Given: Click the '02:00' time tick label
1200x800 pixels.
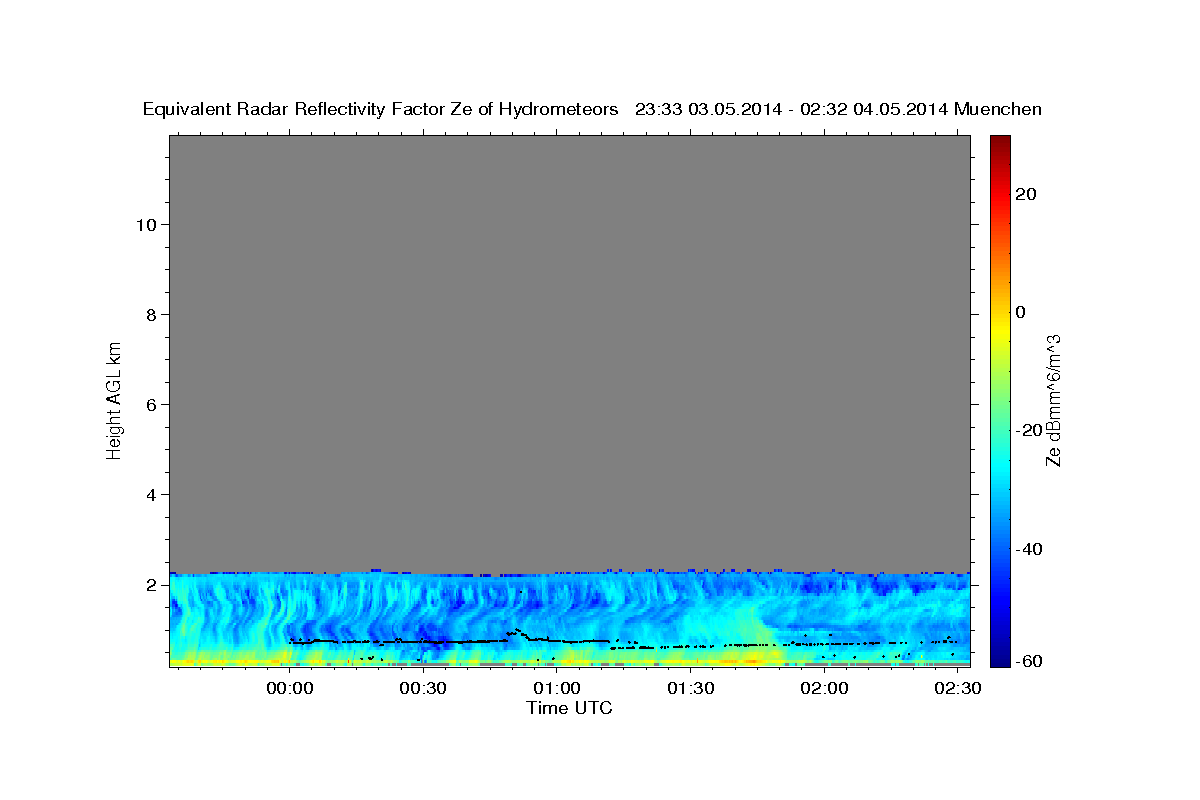Looking at the screenshot, I should click(823, 689).
